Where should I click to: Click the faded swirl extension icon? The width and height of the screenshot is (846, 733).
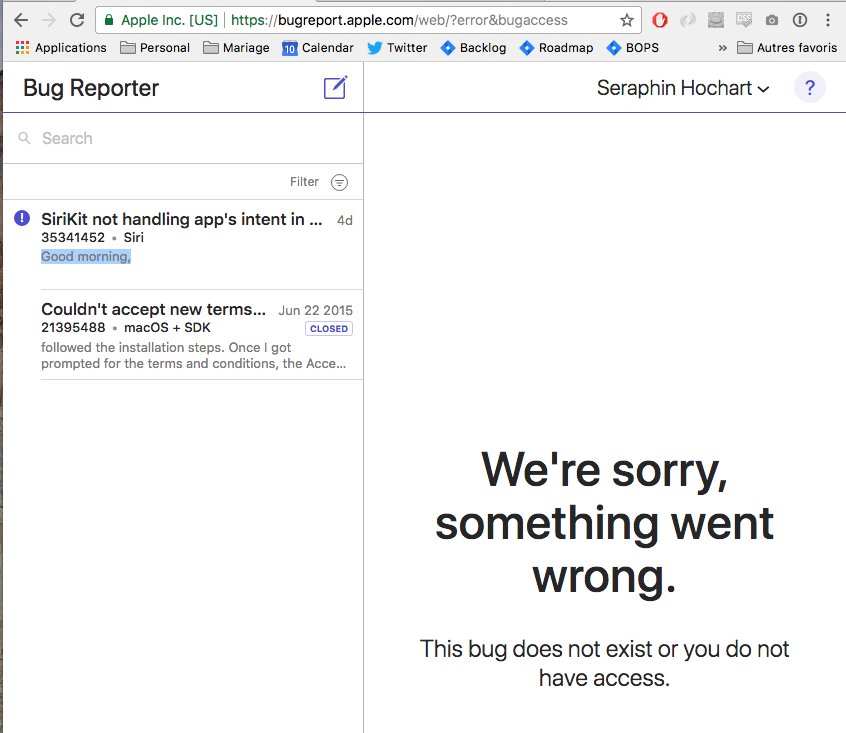pos(688,20)
